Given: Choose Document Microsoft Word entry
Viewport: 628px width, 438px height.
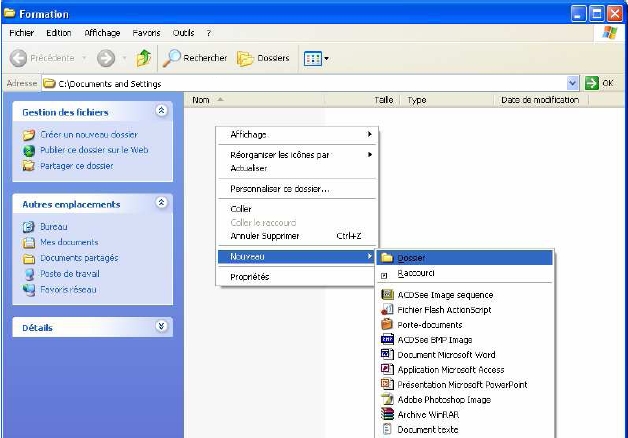Looking at the screenshot, I should point(465,355).
